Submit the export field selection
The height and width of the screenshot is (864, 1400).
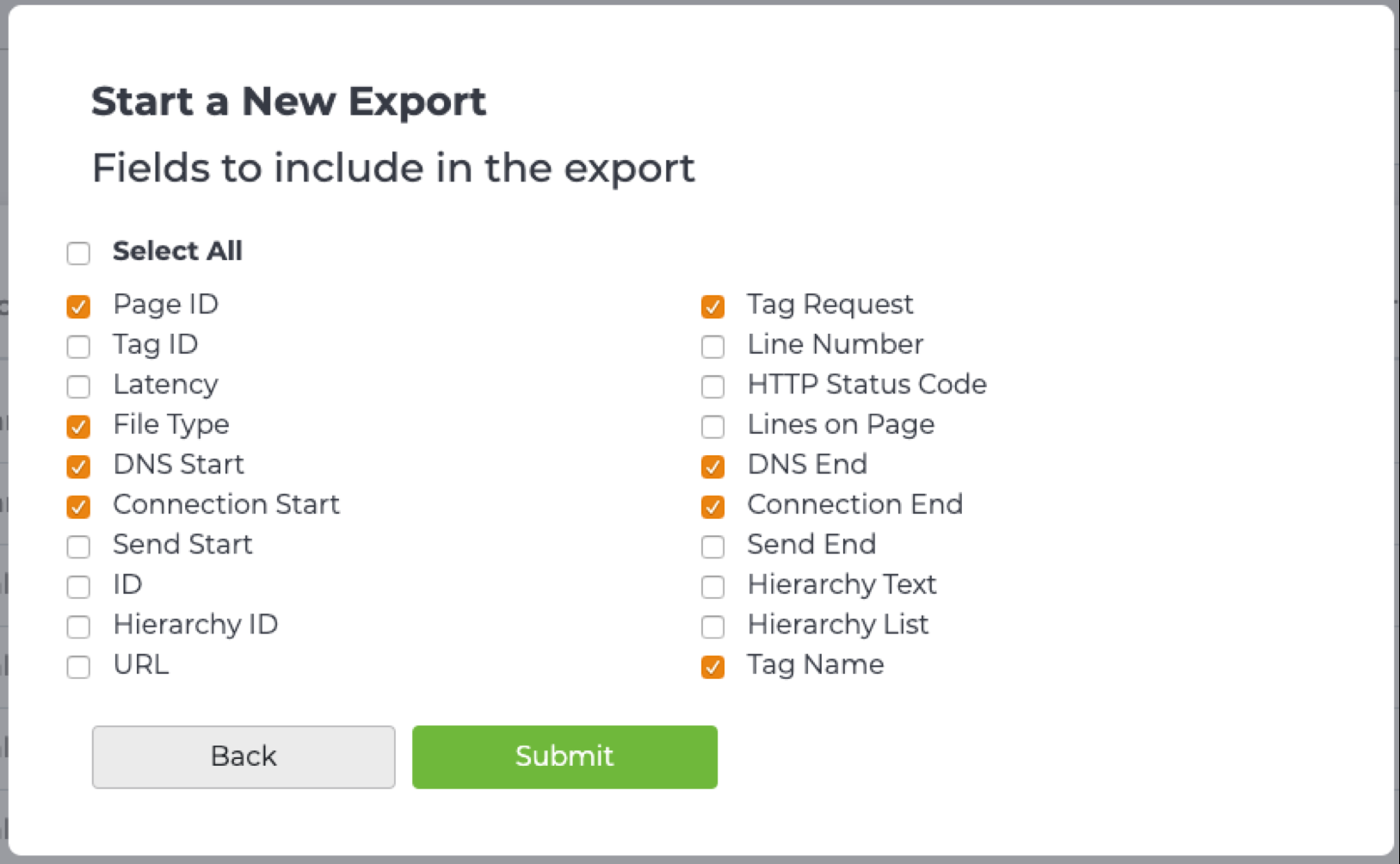coord(564,756)
